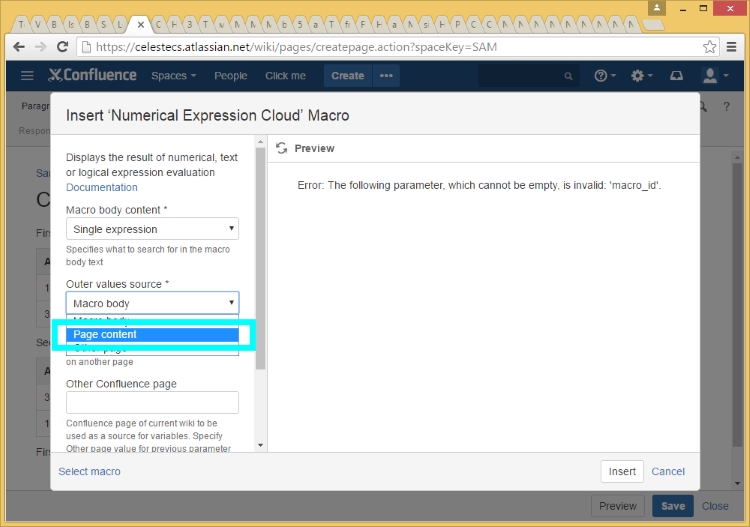Select the 'Click me' header item
750x527 pixels.
(286, 76)
